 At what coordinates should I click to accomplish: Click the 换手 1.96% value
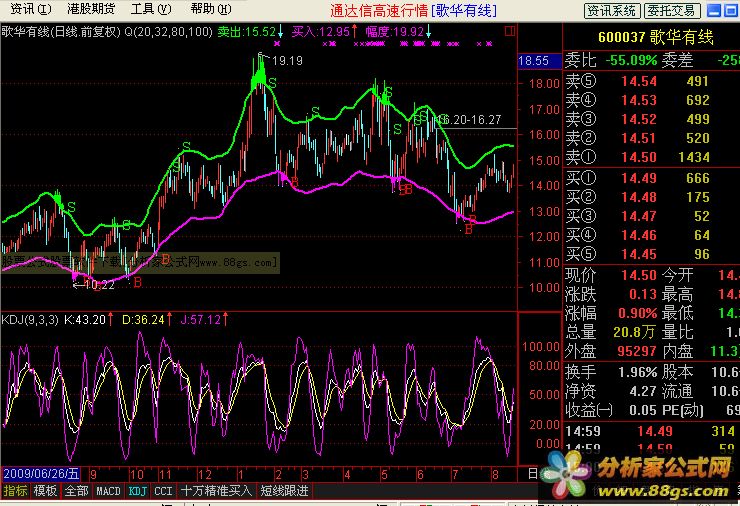tap(638, 372)
